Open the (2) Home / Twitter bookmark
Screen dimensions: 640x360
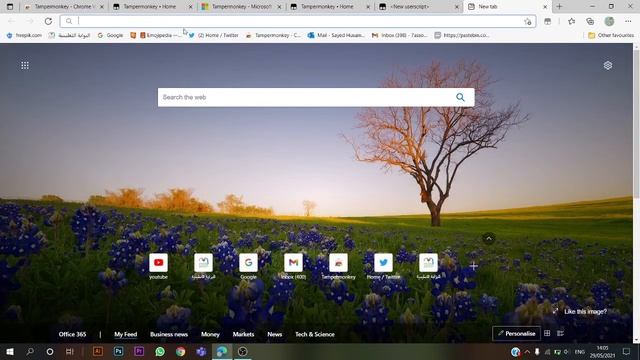click(214, 36)
